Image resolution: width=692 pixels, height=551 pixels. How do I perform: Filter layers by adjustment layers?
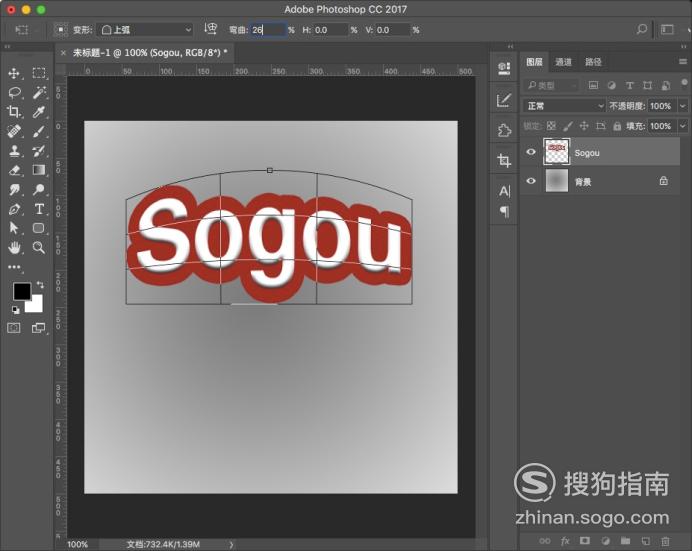(x=611, y=85)
